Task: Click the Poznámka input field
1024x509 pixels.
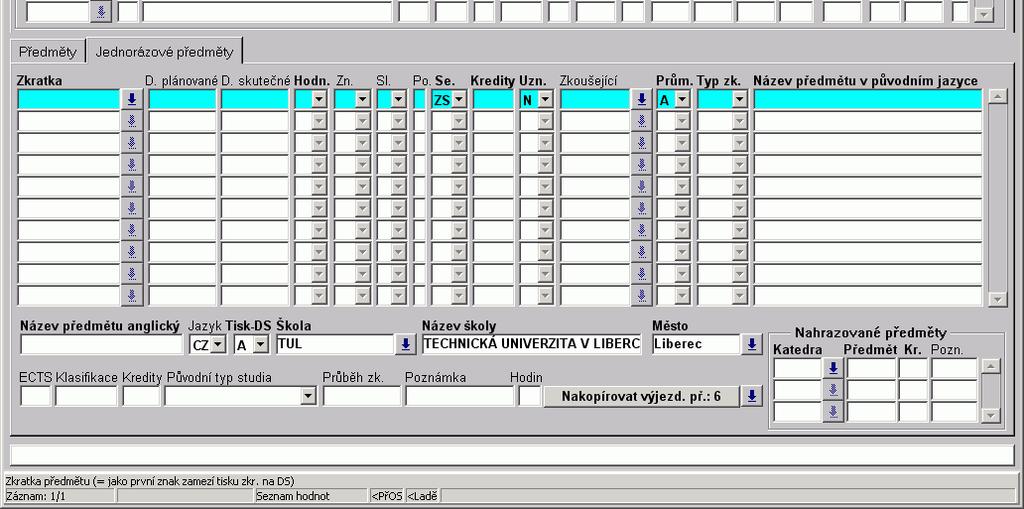Action: [x=460, y=396]
